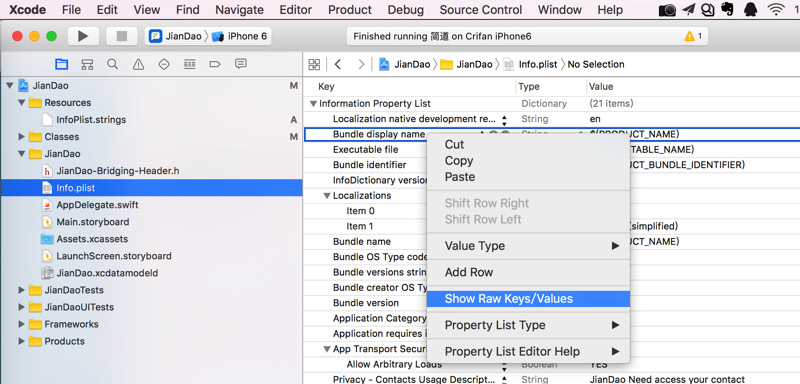Open the Report navigator speech bubble icon
Image resolution: width=800 pixels, height=384 pixels.
pos(241,64)
